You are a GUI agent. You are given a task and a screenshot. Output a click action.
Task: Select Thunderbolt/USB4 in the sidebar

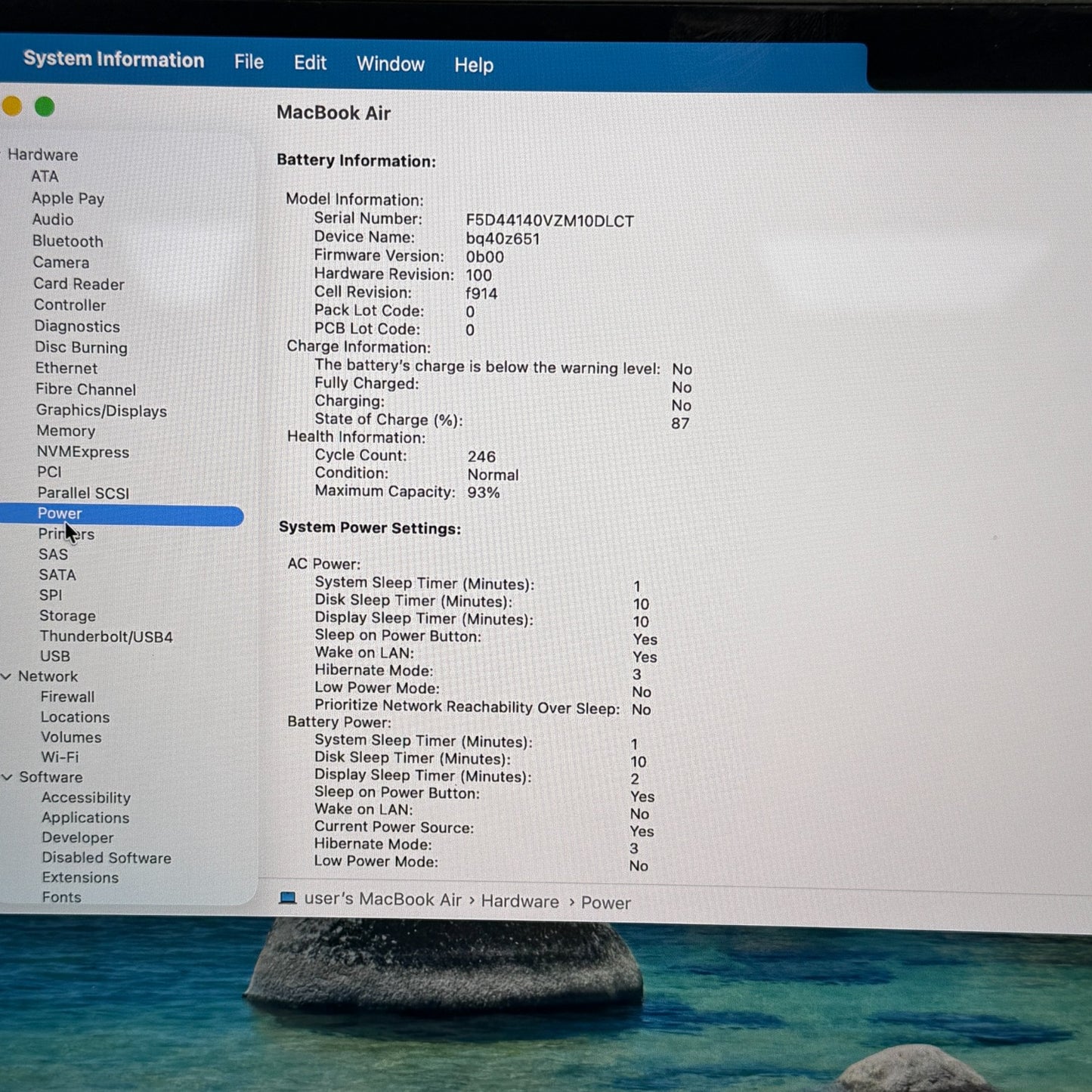[x=106, y=637]
